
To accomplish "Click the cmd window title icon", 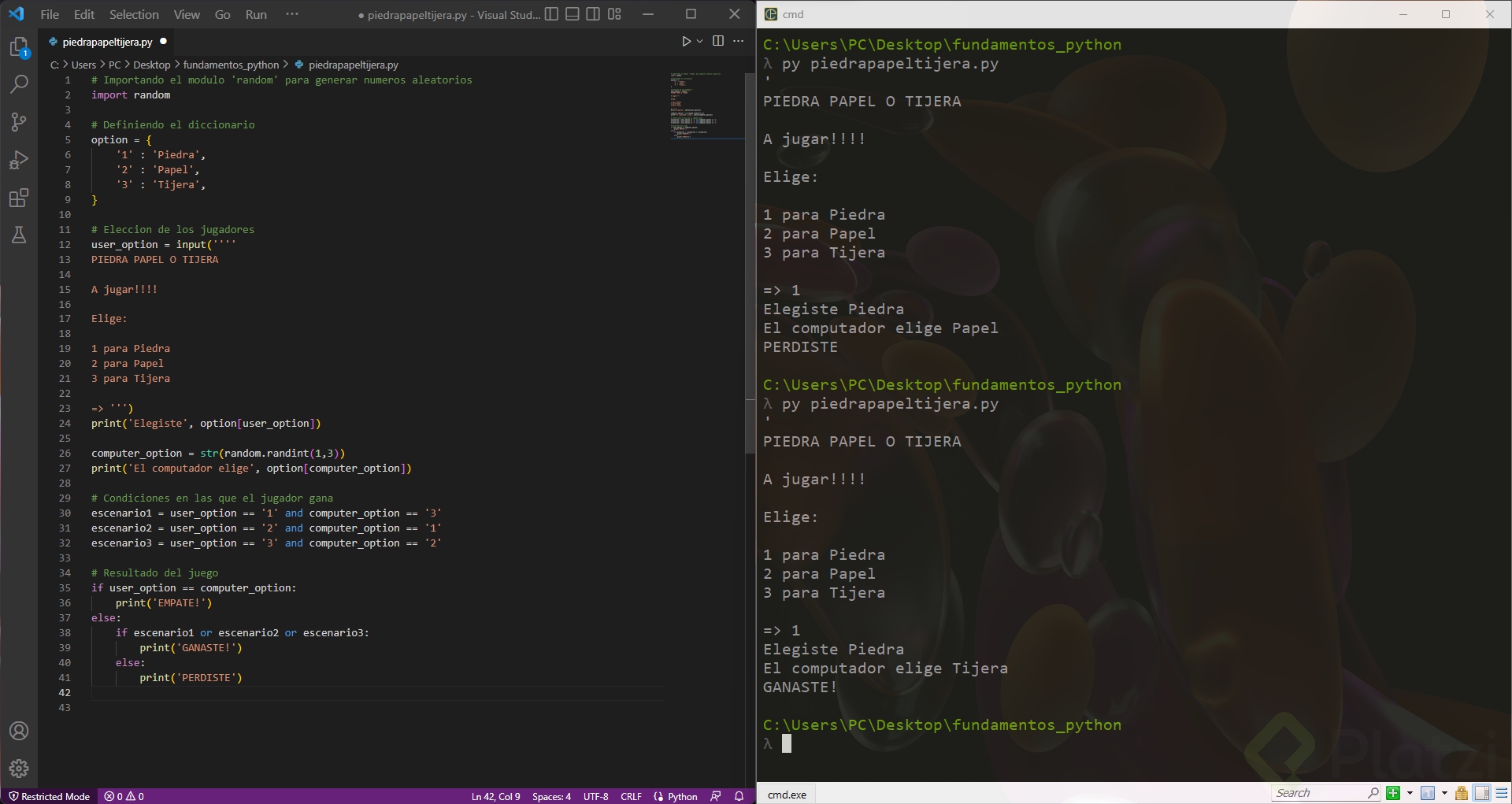I will [x=771, y=14].
